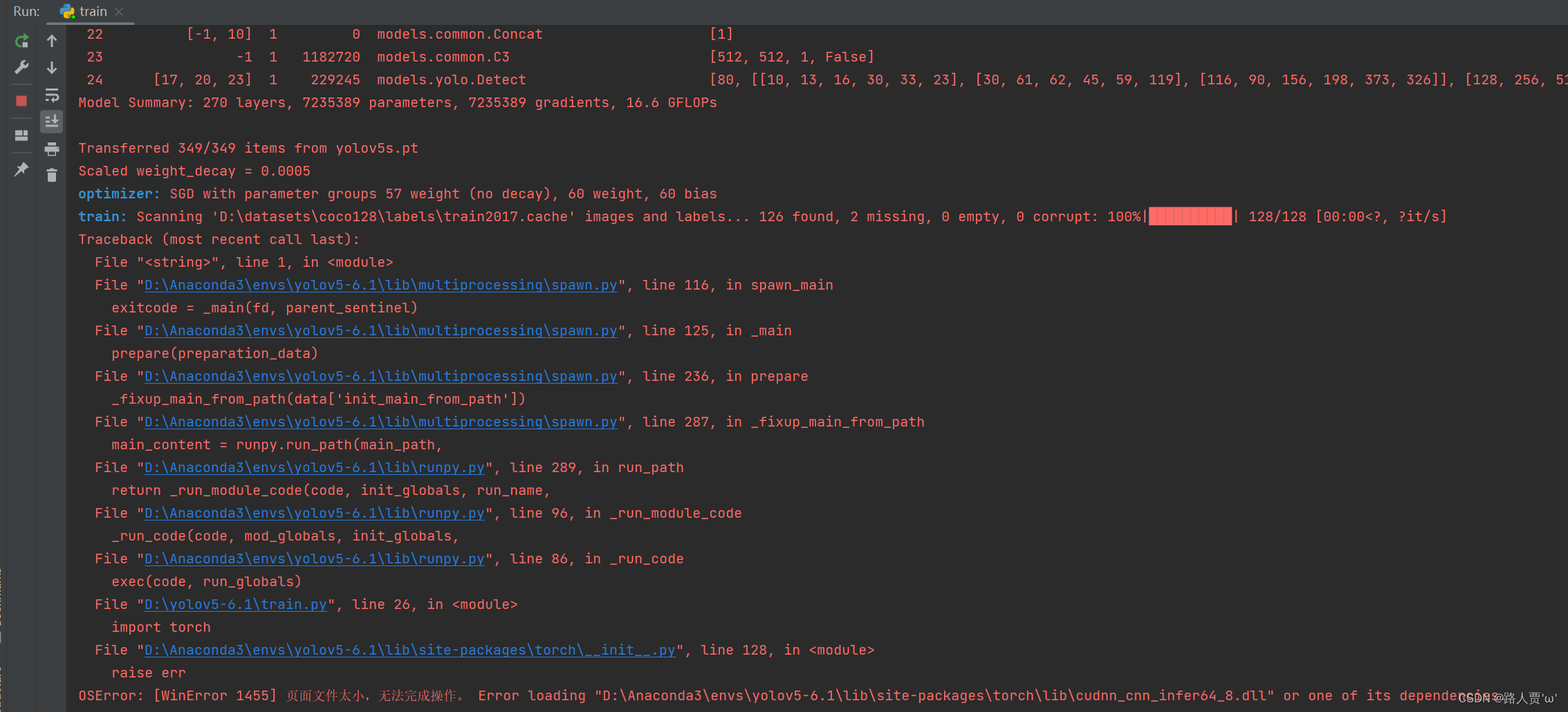Click the Python icon on the train tab
The height and width of the screenshot is (712, 1568).
(66, 11)
